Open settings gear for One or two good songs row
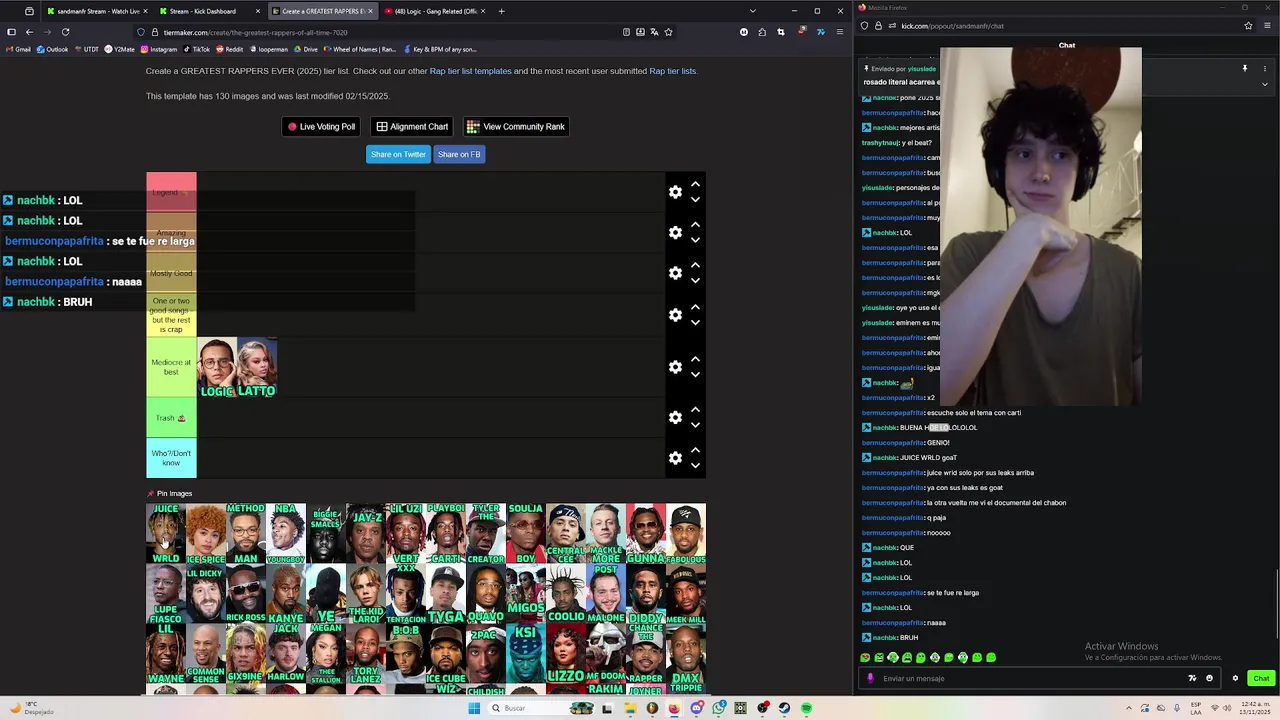This screenshot has width=1280, height=720. point(675,315)
